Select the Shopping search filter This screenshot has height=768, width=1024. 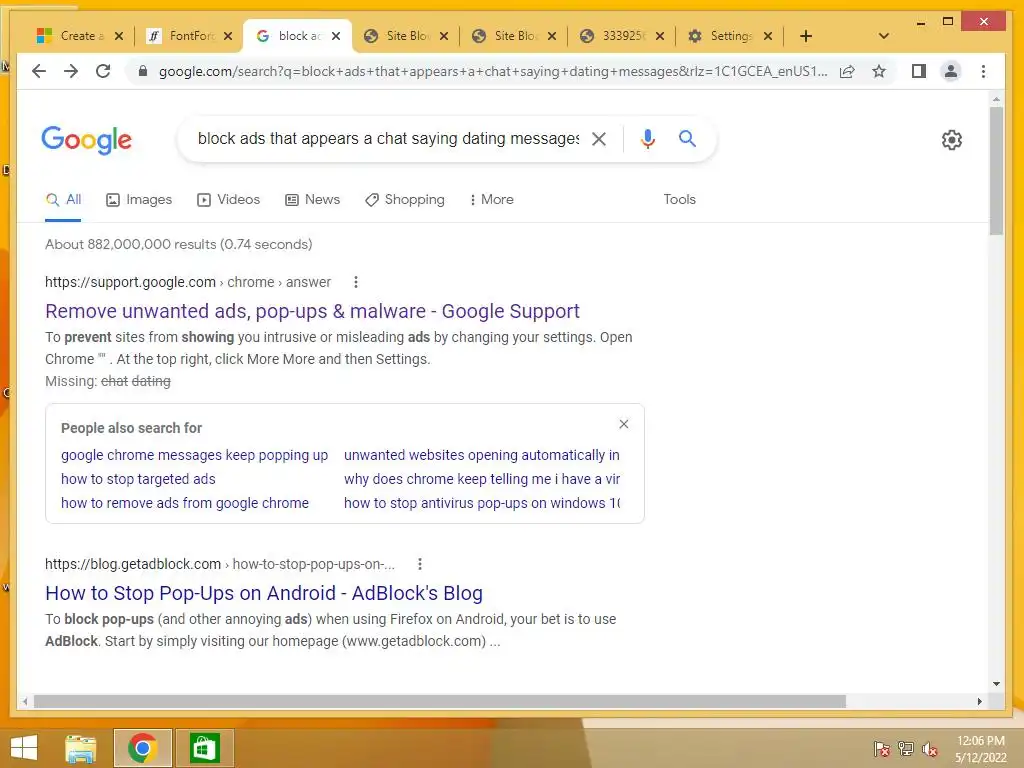coord(405,200)
